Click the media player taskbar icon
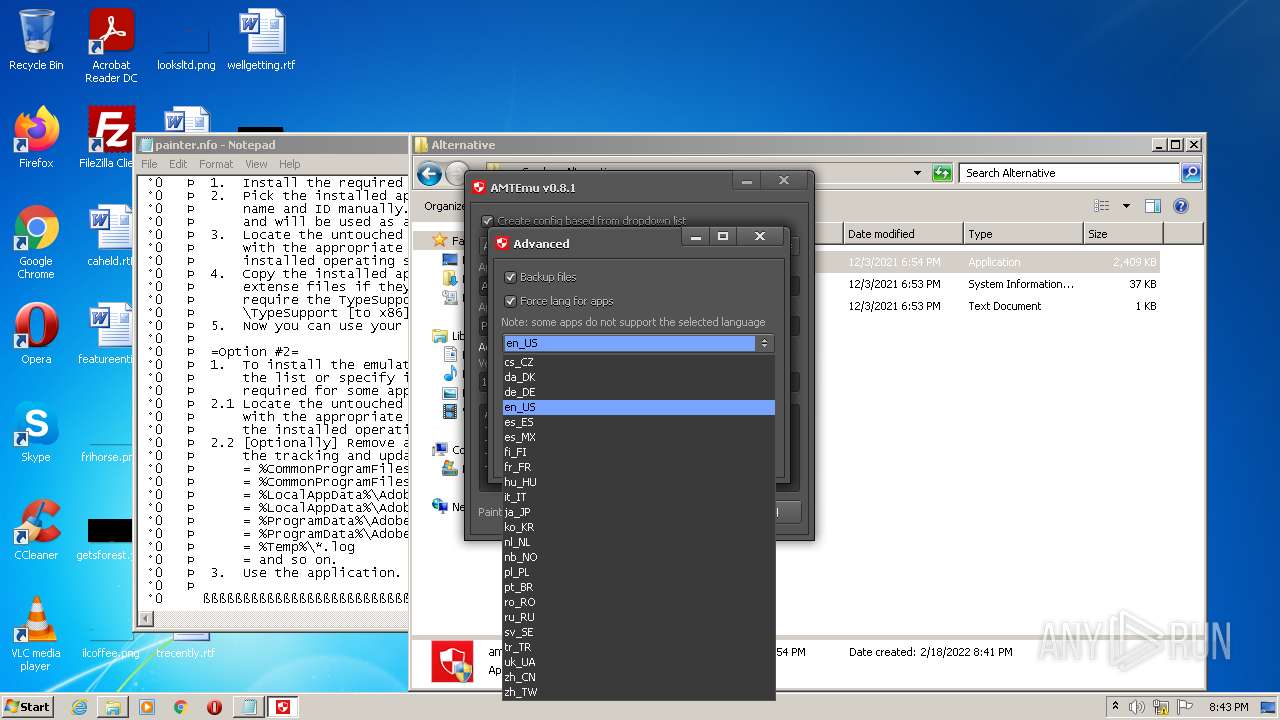This screenshot has width=1280, height=720. 147,707
